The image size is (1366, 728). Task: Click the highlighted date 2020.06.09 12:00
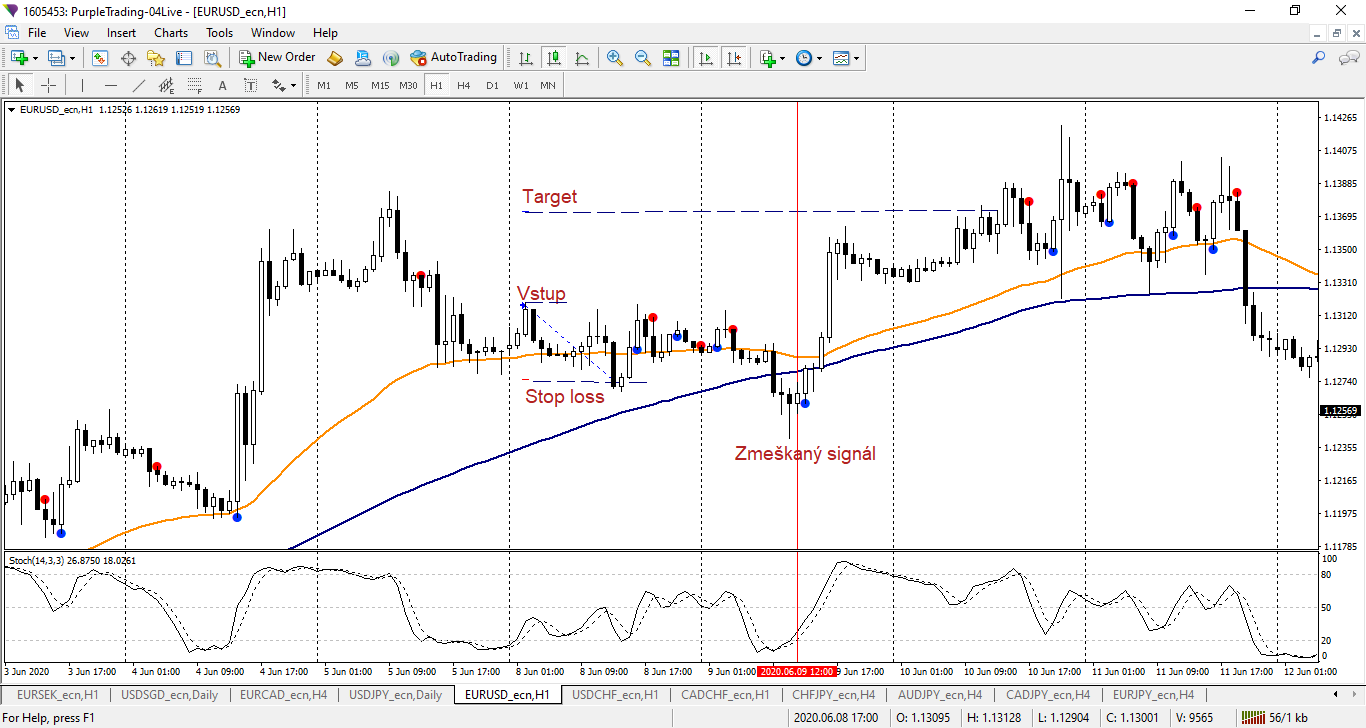click(x=796, y=672)
